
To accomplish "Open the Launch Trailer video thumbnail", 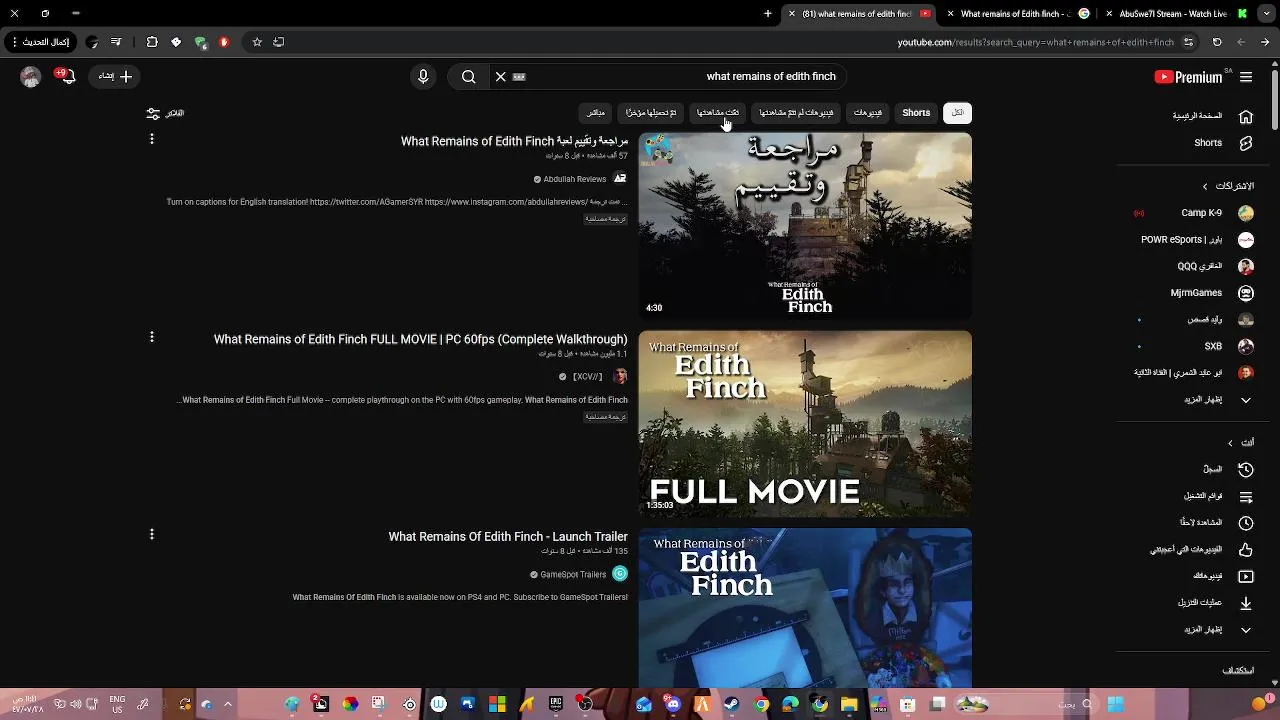I will 805,608.
